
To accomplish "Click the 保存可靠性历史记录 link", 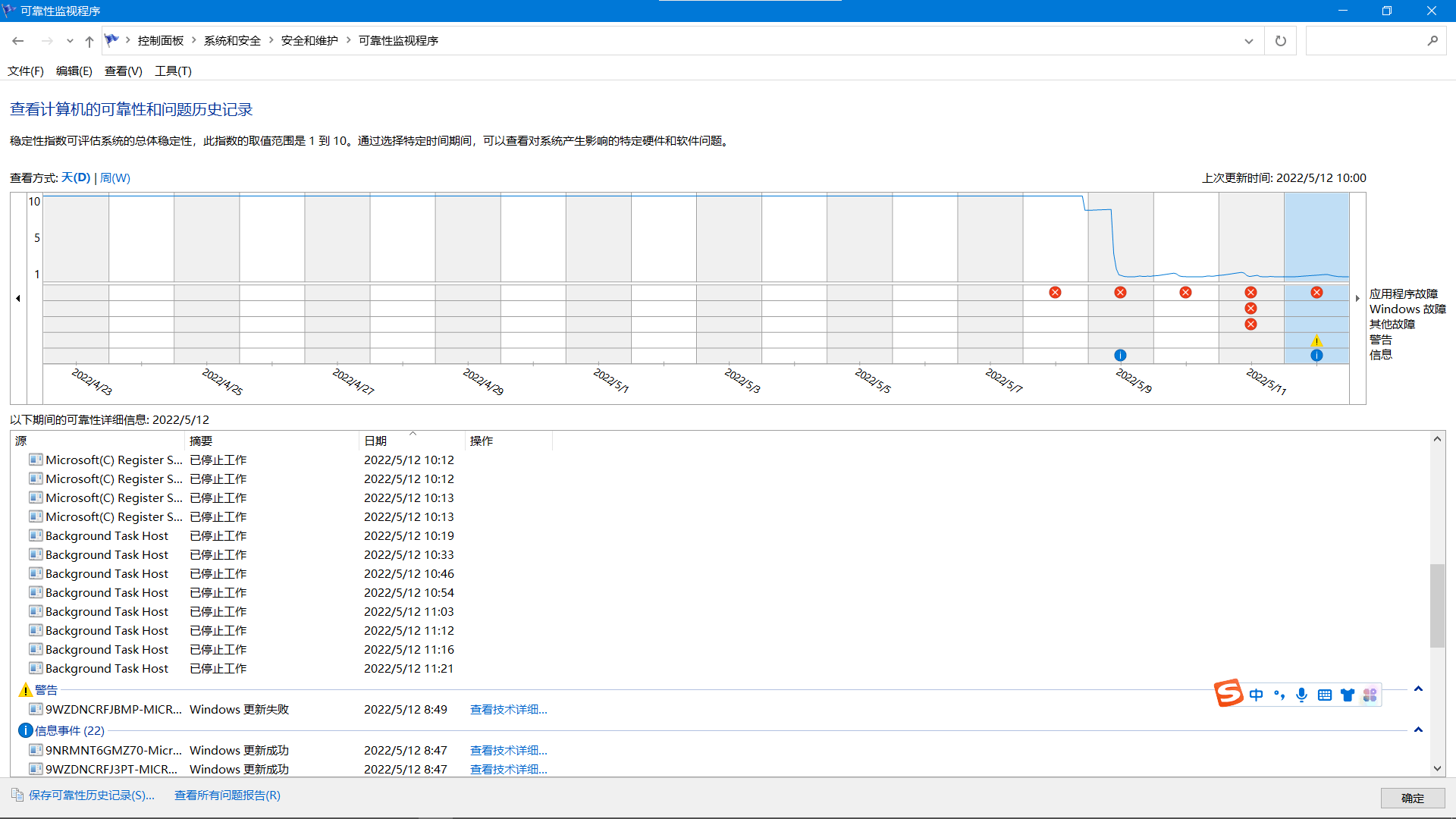I will pyautogui.click(x=91, y=795).
